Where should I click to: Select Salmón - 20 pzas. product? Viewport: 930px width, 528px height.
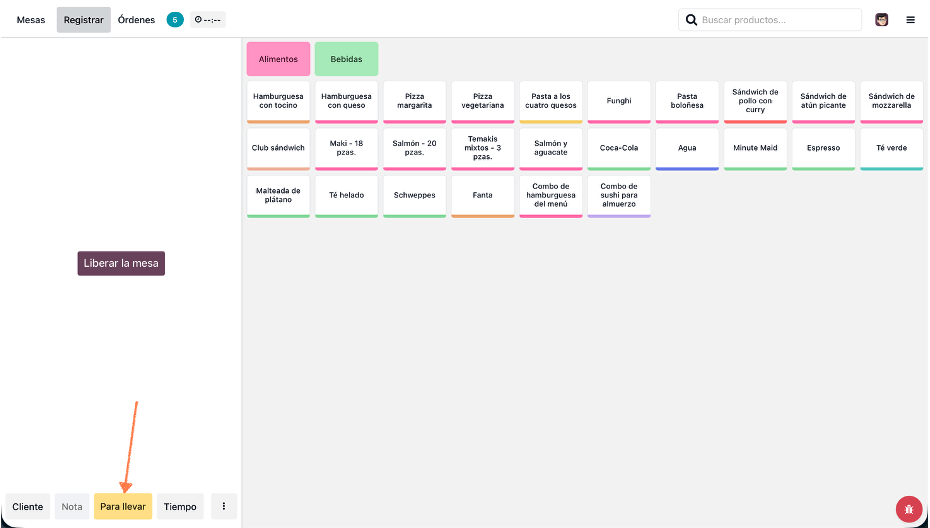click(x=415, y=149)
